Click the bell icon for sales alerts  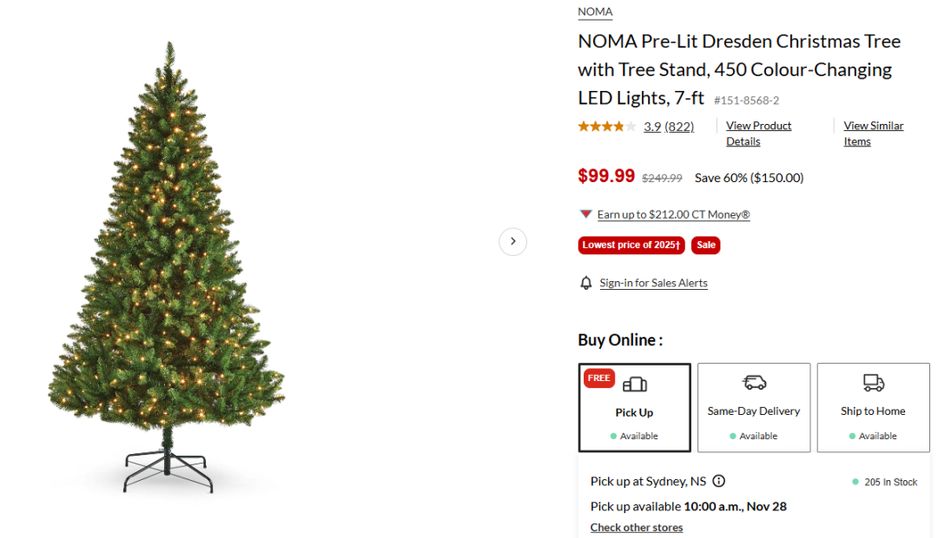pos(586,283)
